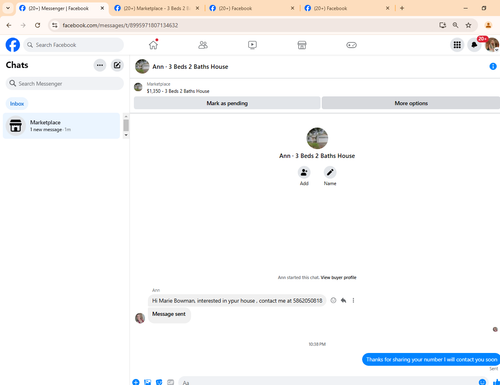Open browser zoom magnifier icon
This screenshot has width=500, height=385.
click(455, 25)
